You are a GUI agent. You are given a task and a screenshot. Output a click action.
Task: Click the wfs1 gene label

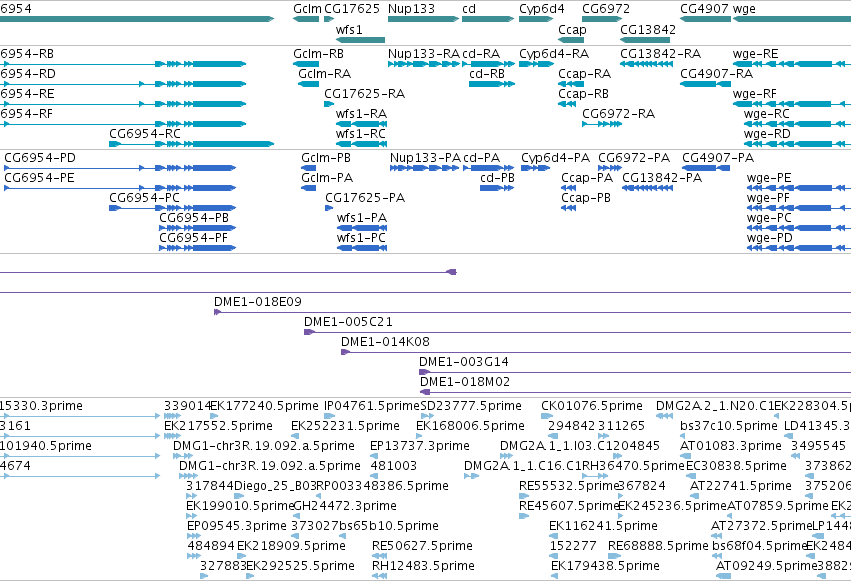pos(349,29)
